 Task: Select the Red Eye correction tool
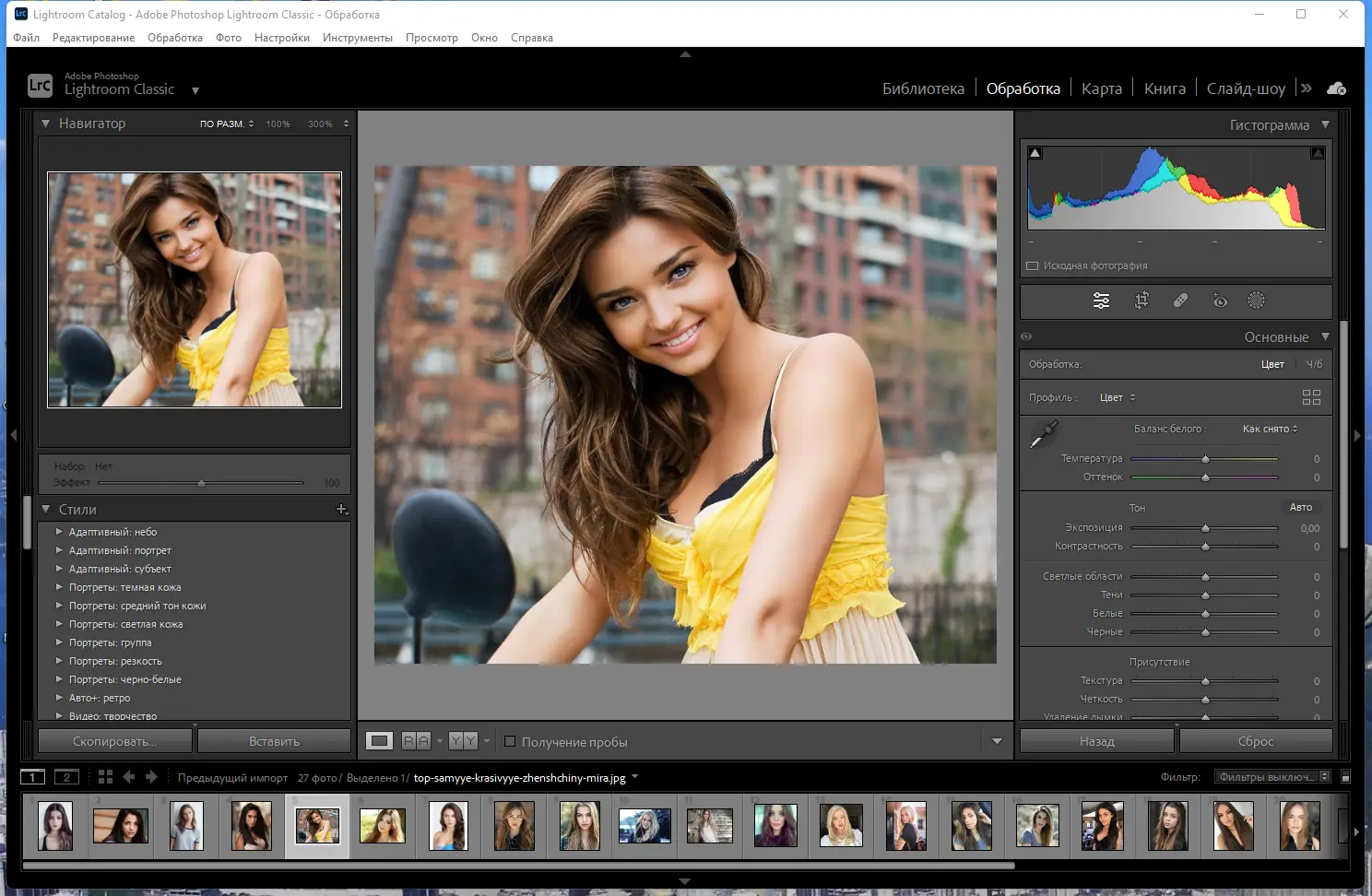1220,301
